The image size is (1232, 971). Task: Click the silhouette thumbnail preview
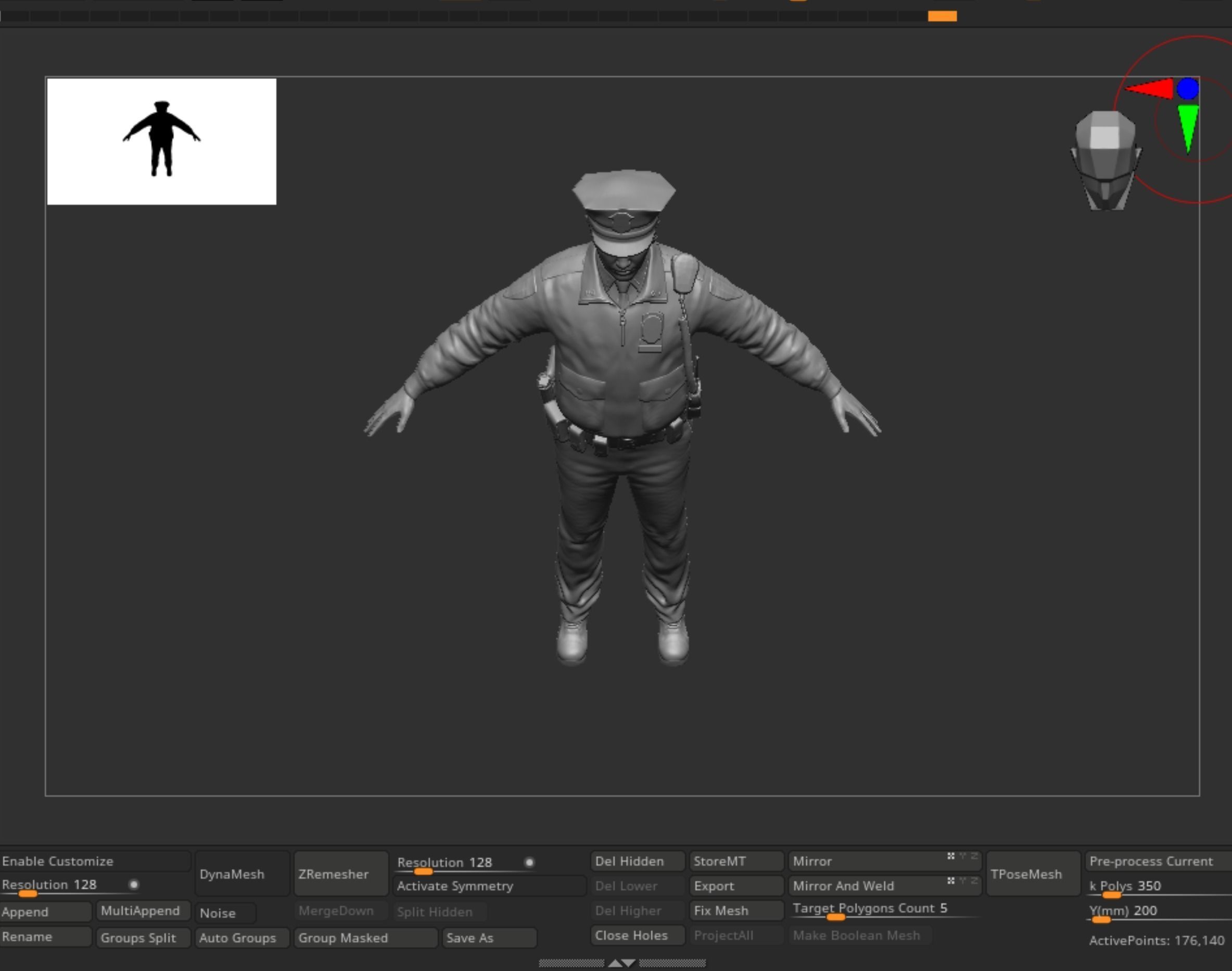[x=161, y=142]
